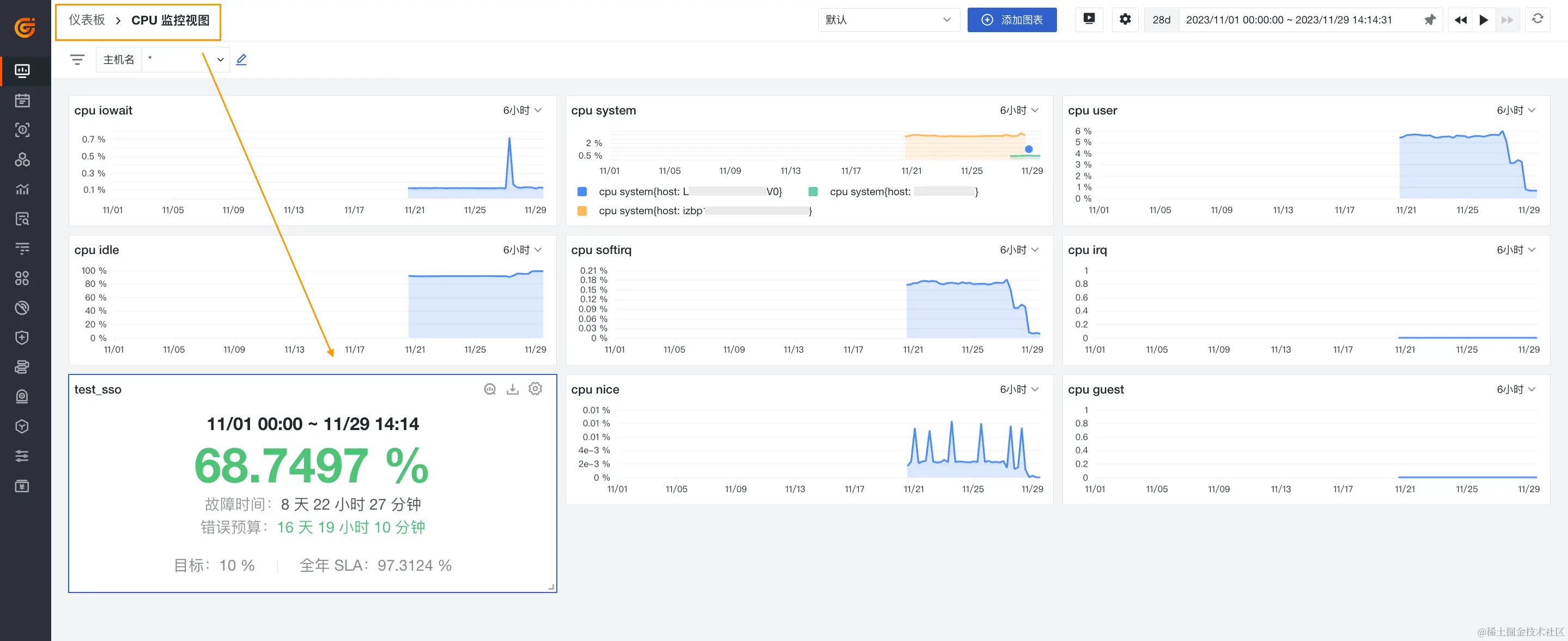The height and width of the screenshot is (641, 1568).
Task: Click the refresh icon at top right
Action: click(1537, 20)
